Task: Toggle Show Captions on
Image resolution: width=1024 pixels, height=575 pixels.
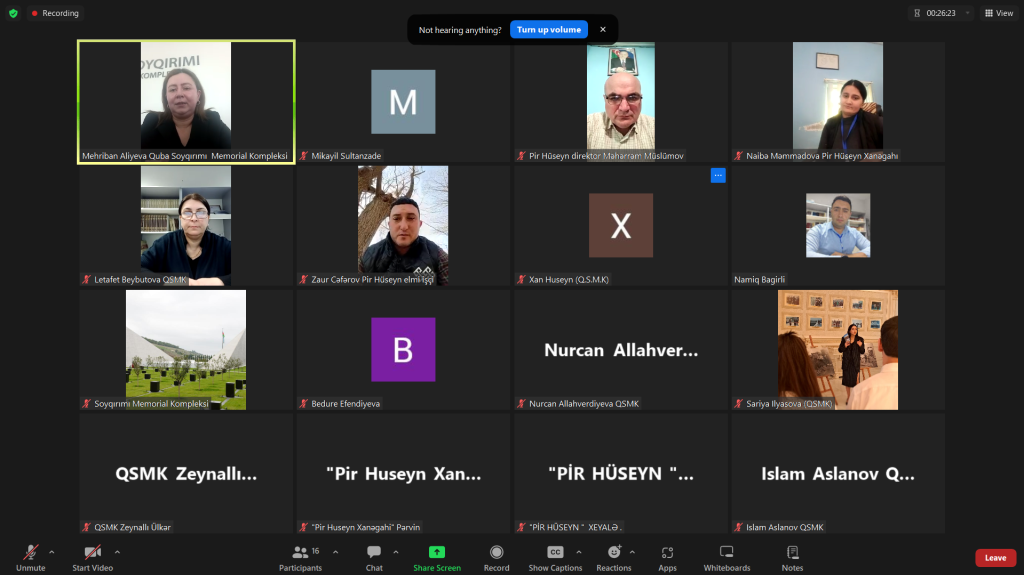Action: coord(555,559)
